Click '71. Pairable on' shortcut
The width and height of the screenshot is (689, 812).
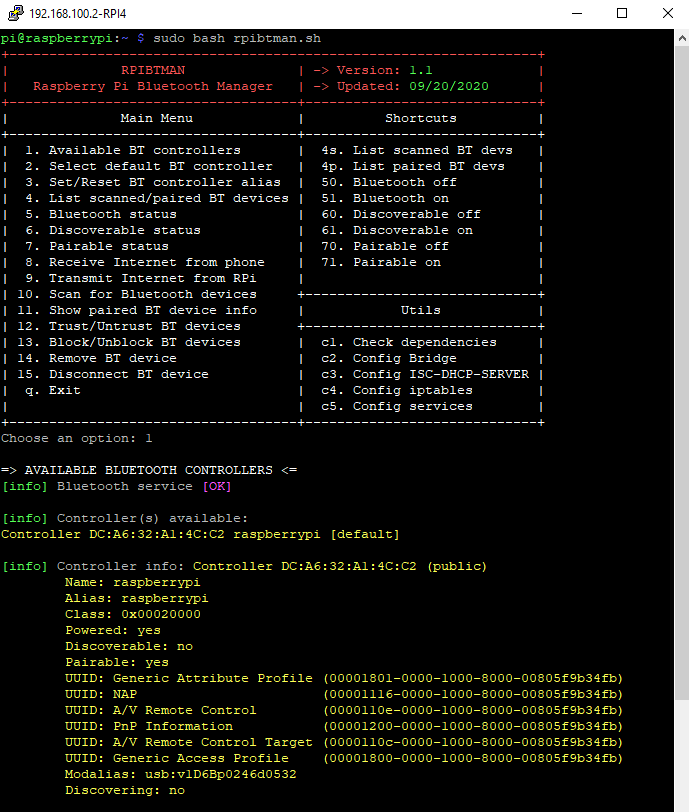click(381, 263)
